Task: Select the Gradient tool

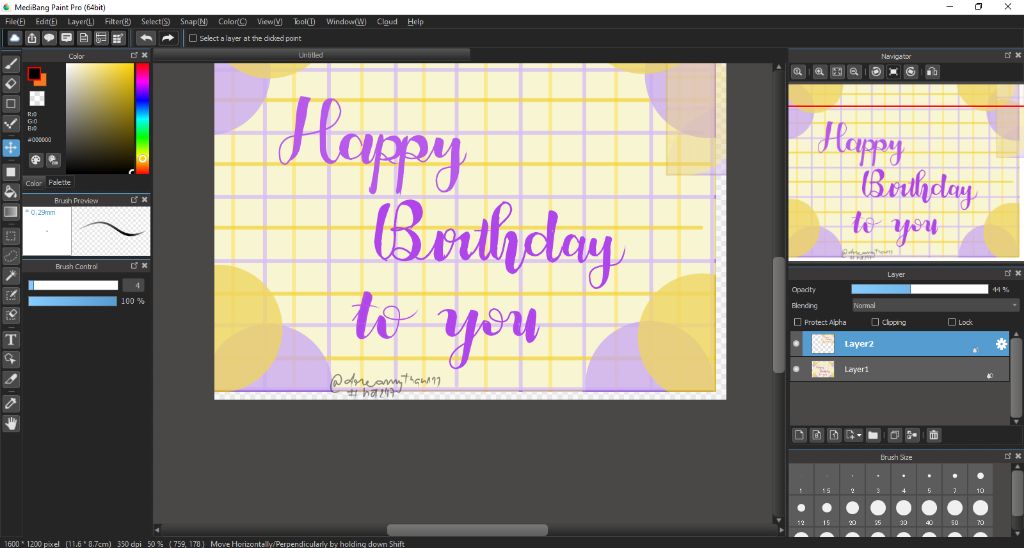Action: tap(10, 212)
